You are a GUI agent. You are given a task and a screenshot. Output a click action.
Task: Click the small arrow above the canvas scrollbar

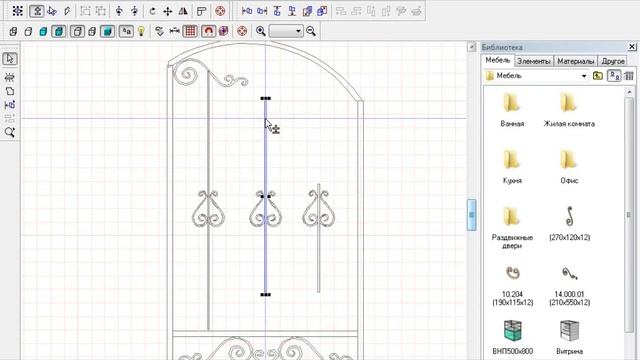point(471,47)
